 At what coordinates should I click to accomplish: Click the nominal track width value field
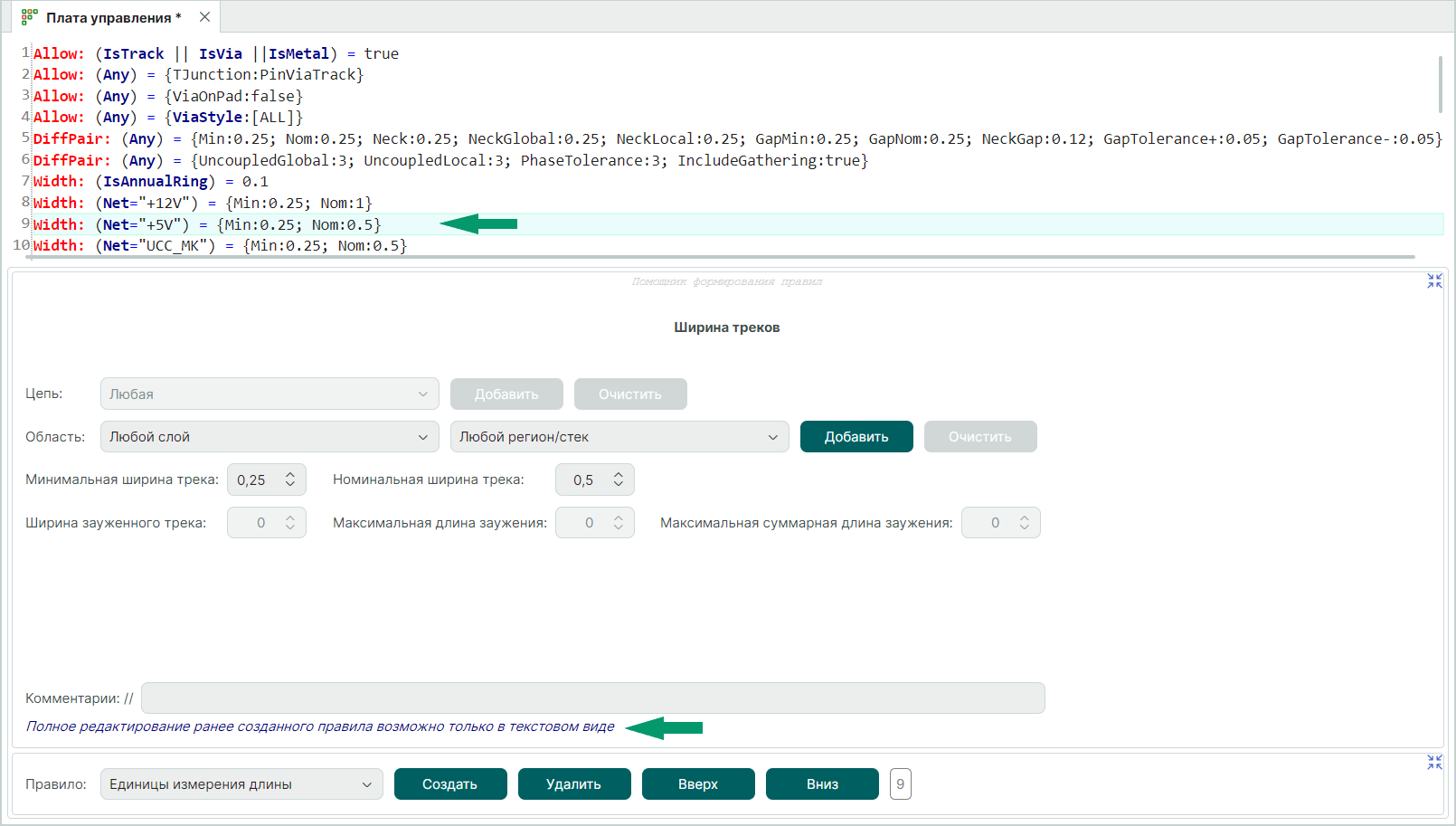click(x=583, y=480)
